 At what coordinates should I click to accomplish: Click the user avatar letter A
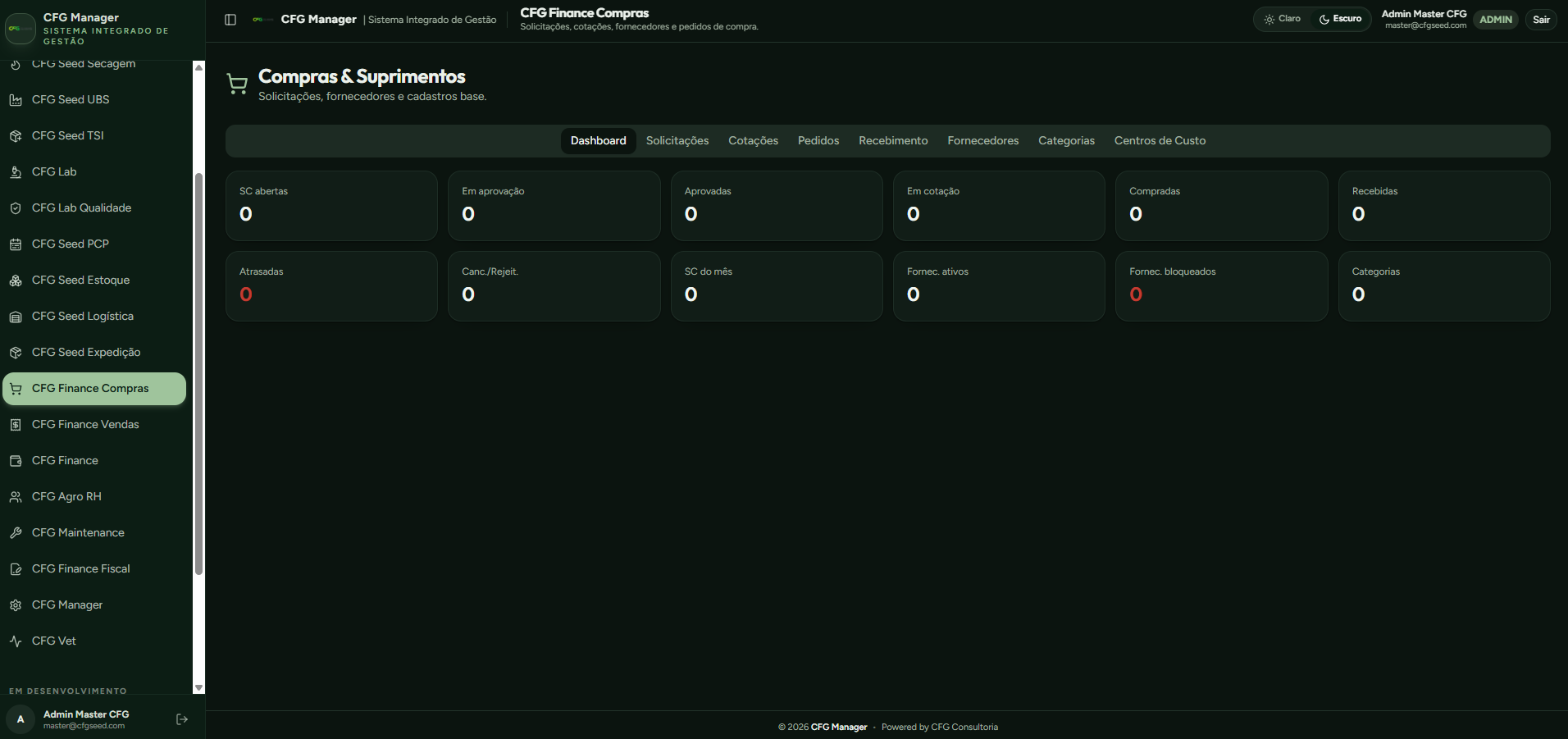click(x=21, y=719)
